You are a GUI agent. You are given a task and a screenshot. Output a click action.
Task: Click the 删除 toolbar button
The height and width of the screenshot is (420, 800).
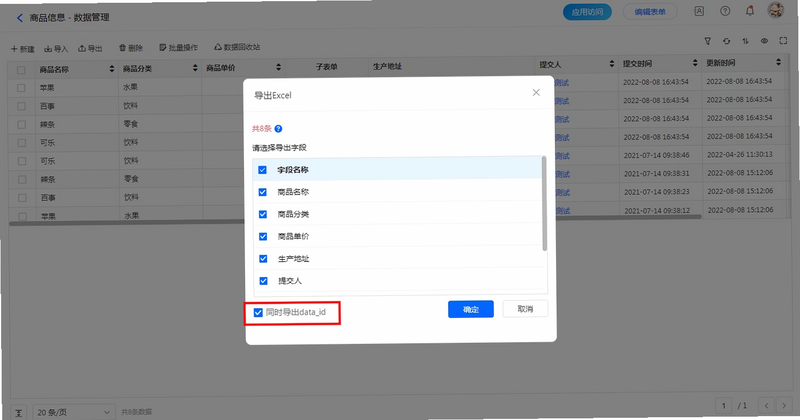[x=131, y=48]
